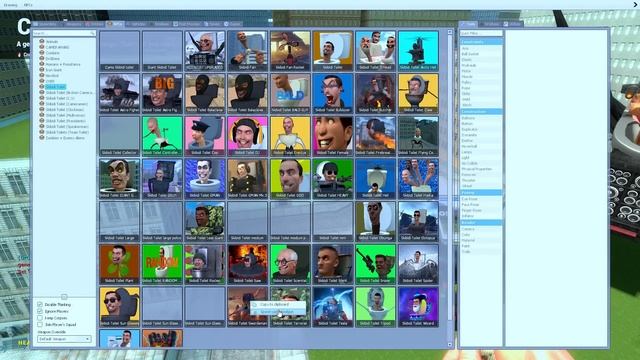Choose Copy to clipboard in context menu
This screenshot has height=360, width=640.
[x=278, y=304]
